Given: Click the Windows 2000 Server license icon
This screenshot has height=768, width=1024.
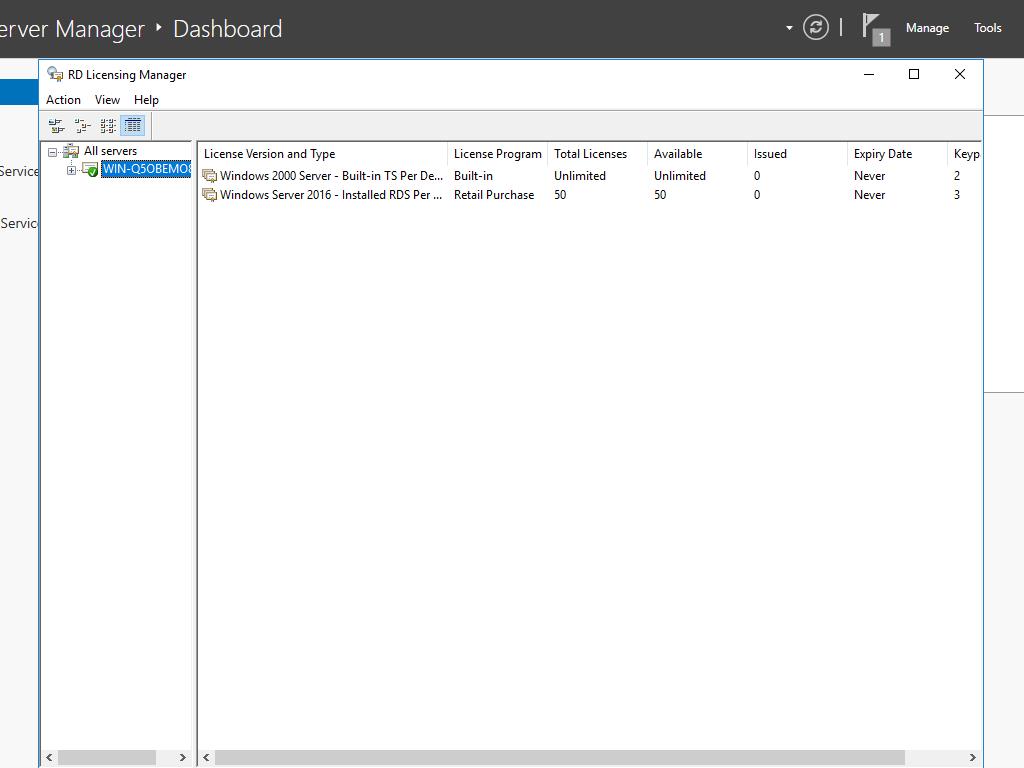Looking at the screenshot, I should click(209, 176).
